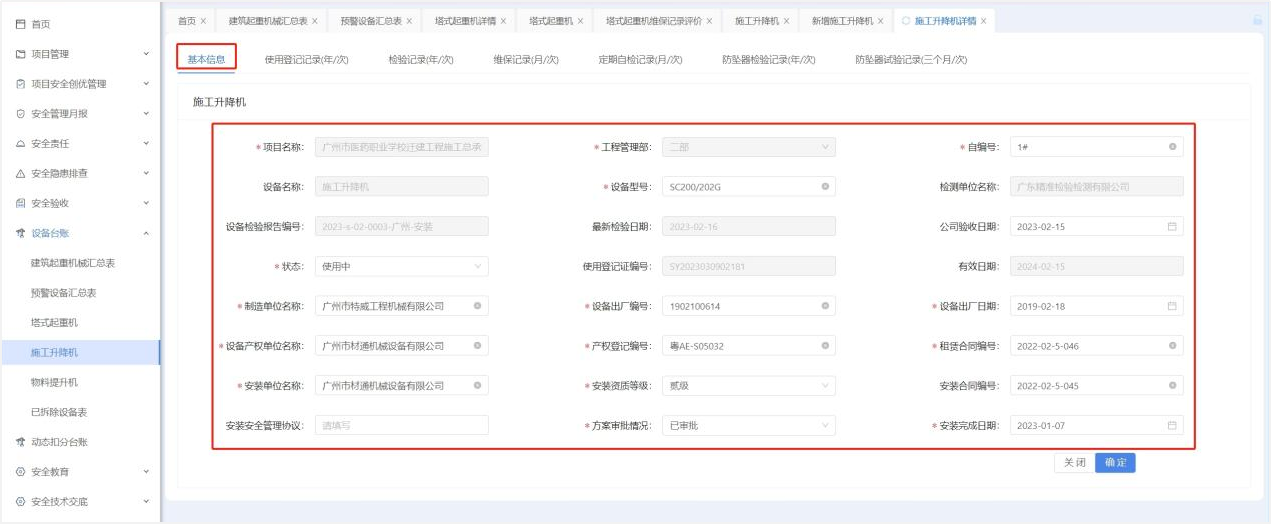
Task: Switch to the 检验记录(年/次) tab
Action: [421, 60]
